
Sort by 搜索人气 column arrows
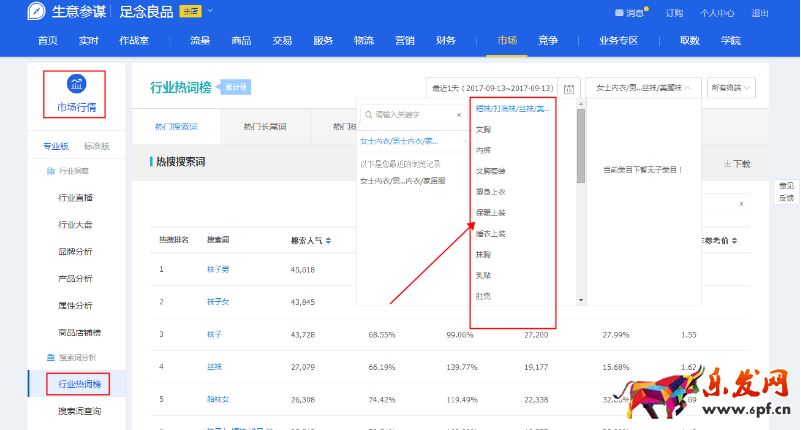[328, 241]
